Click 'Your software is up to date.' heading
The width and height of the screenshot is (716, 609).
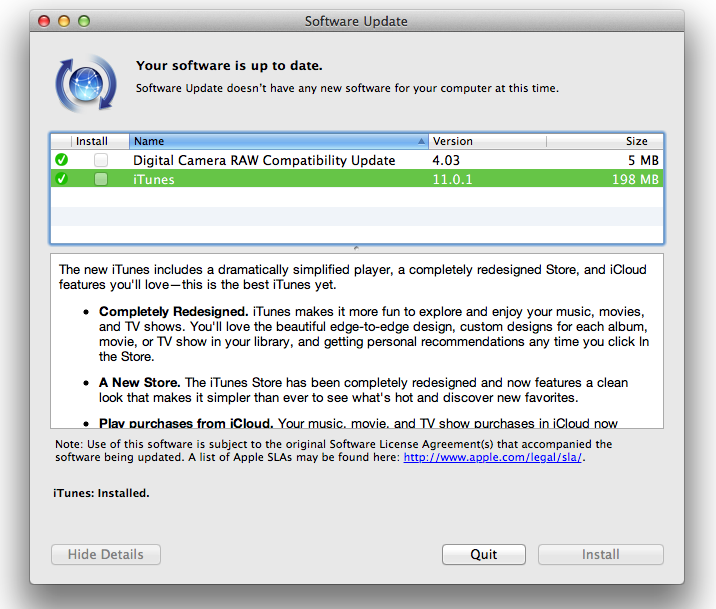coord(229,66)
